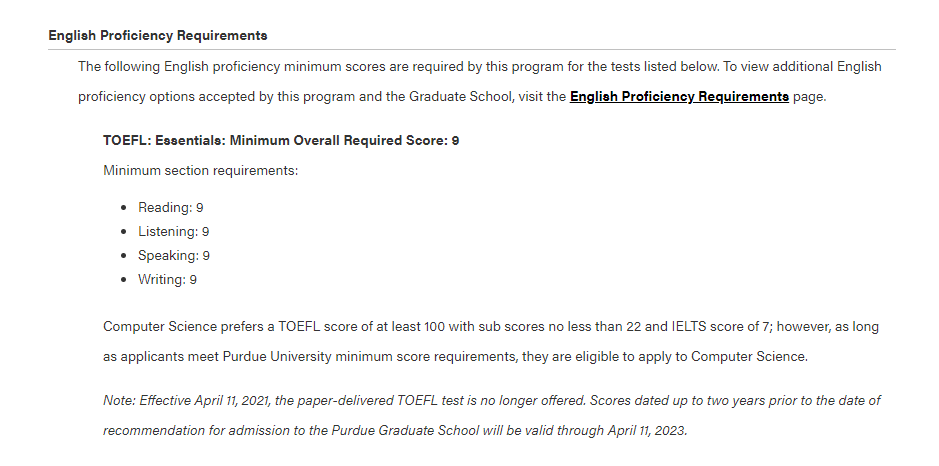
Task: Click the word 'IELTS' in the paragraph
Action: (x=689, y=327)
